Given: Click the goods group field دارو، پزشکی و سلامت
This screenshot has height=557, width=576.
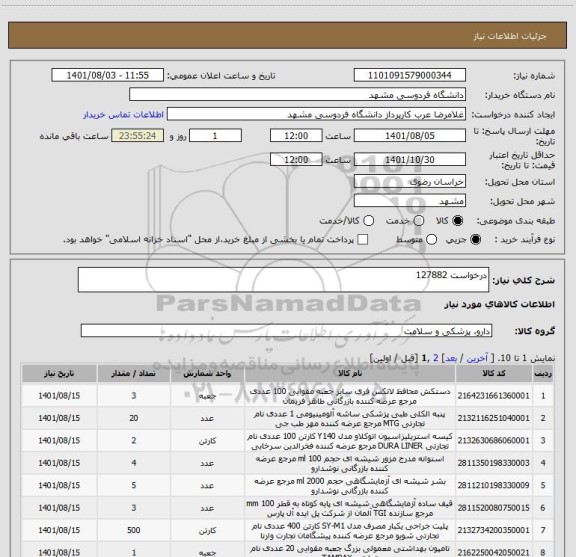Looking at the screenshot, I should pos(286,330).
